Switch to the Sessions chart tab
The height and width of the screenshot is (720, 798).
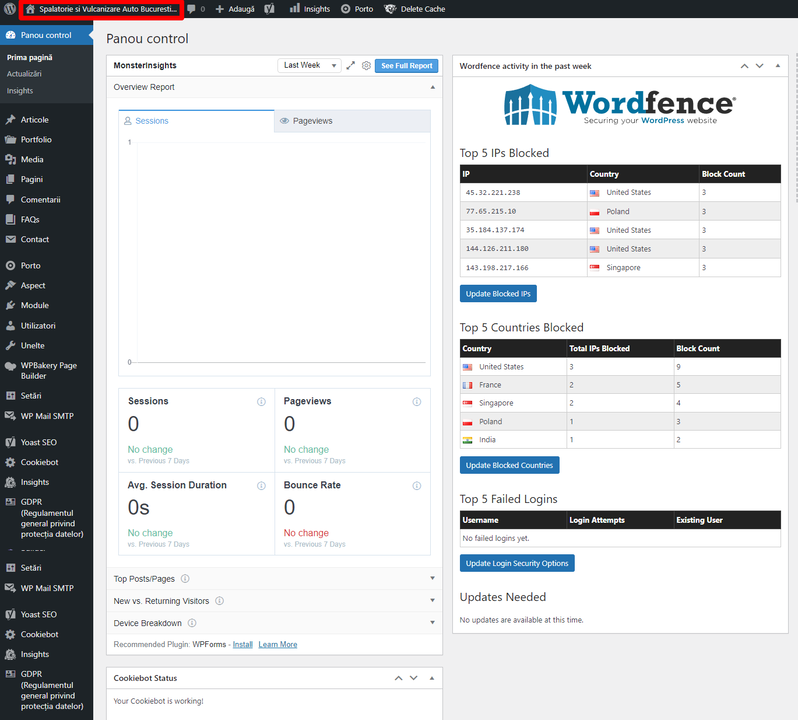click(196, 121)
